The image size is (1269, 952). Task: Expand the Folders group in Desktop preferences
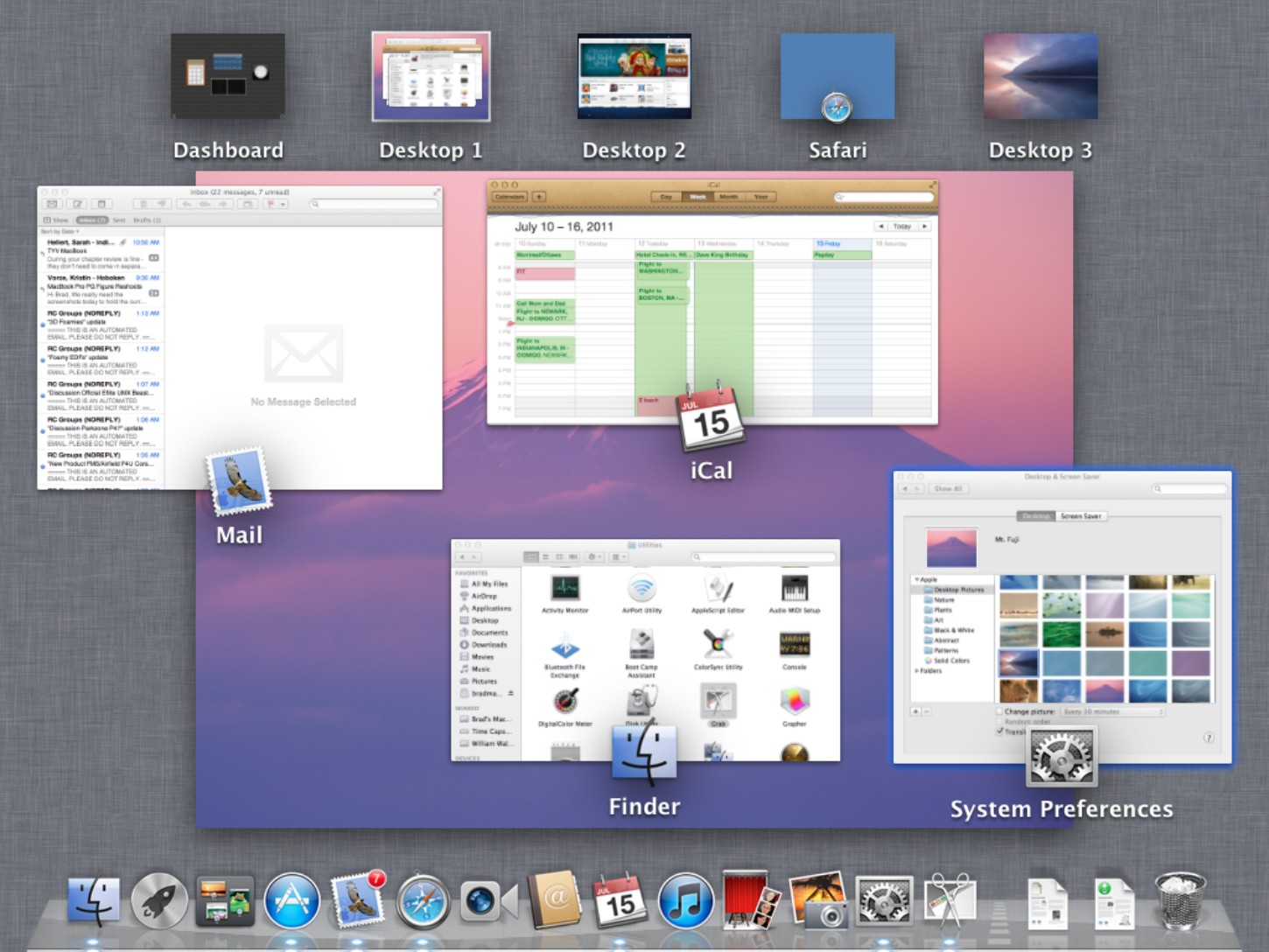pyautogui.click(x=917, y=671)
